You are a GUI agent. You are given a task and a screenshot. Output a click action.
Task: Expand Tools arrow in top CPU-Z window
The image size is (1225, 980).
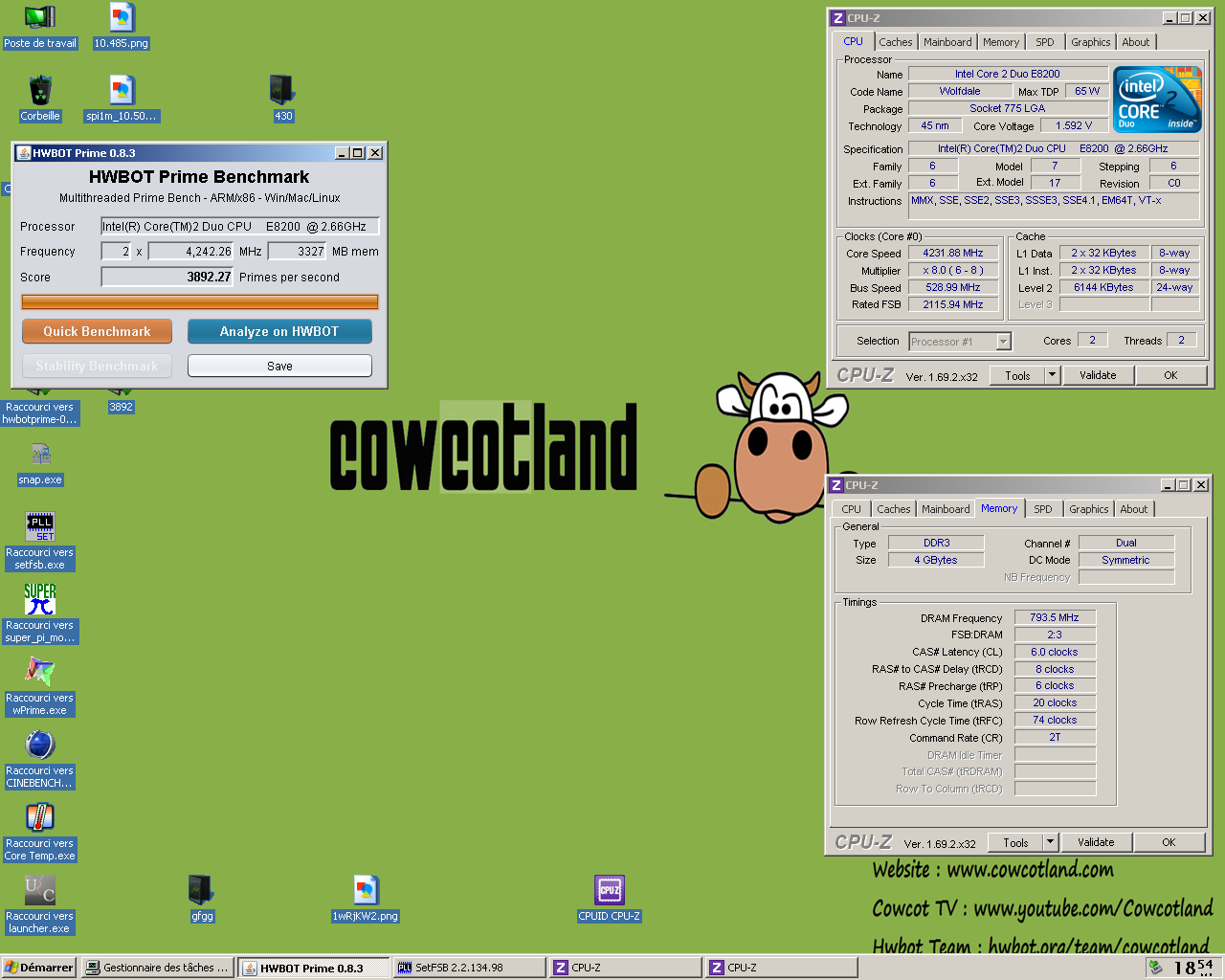pyautogui.click(x=1052, y=375)
